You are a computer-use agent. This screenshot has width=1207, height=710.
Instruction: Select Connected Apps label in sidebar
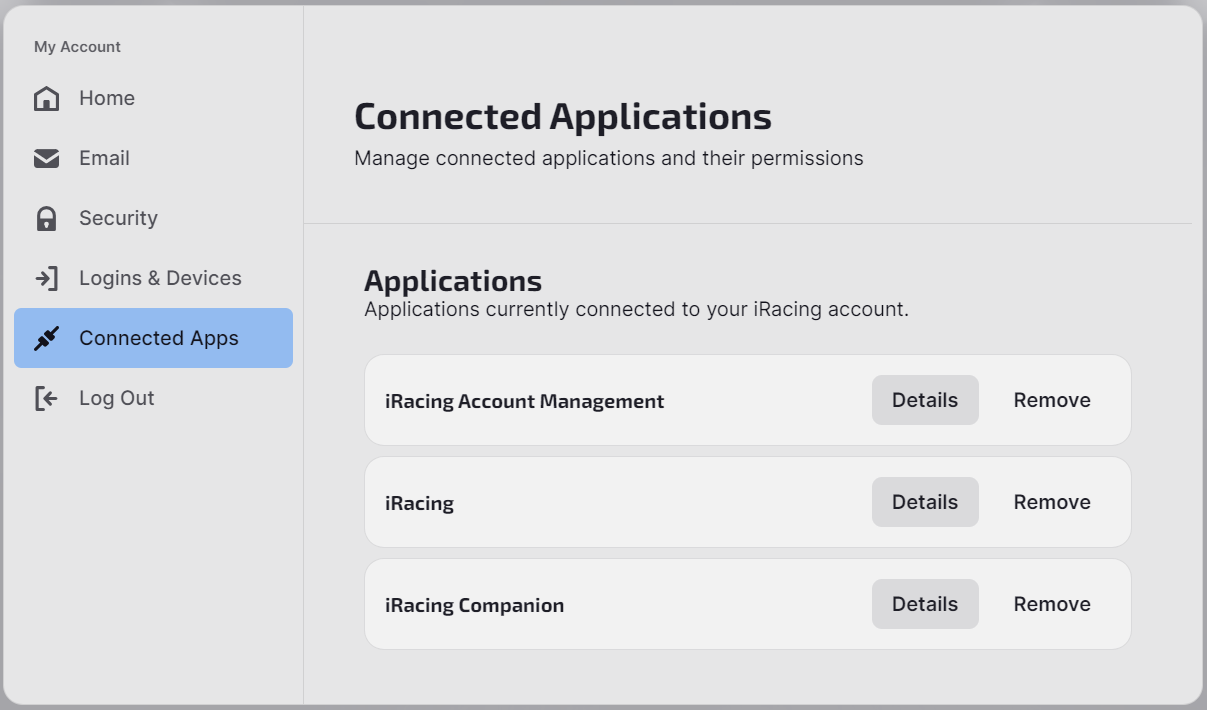(x=159, y=338)
